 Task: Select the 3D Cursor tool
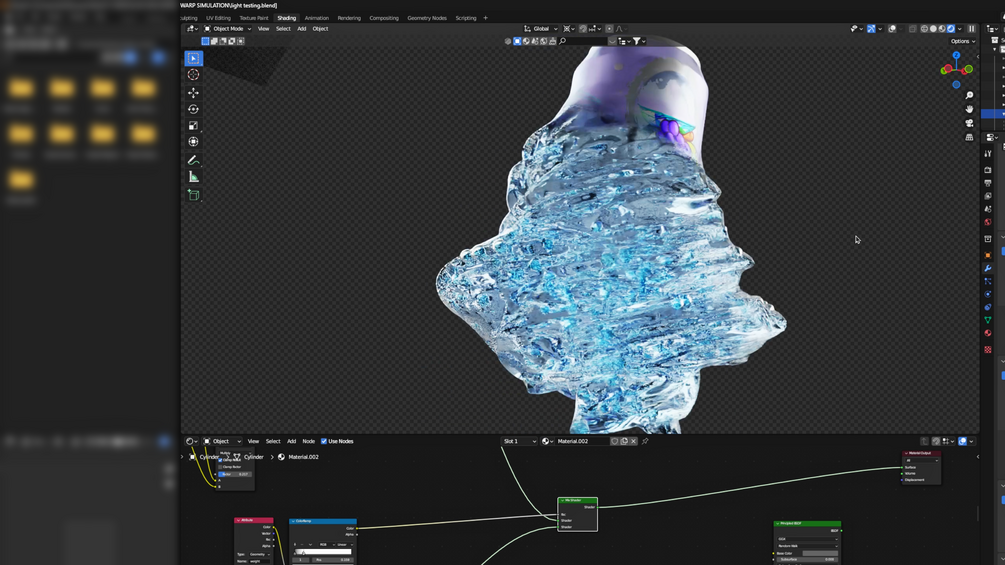[194, 75]
